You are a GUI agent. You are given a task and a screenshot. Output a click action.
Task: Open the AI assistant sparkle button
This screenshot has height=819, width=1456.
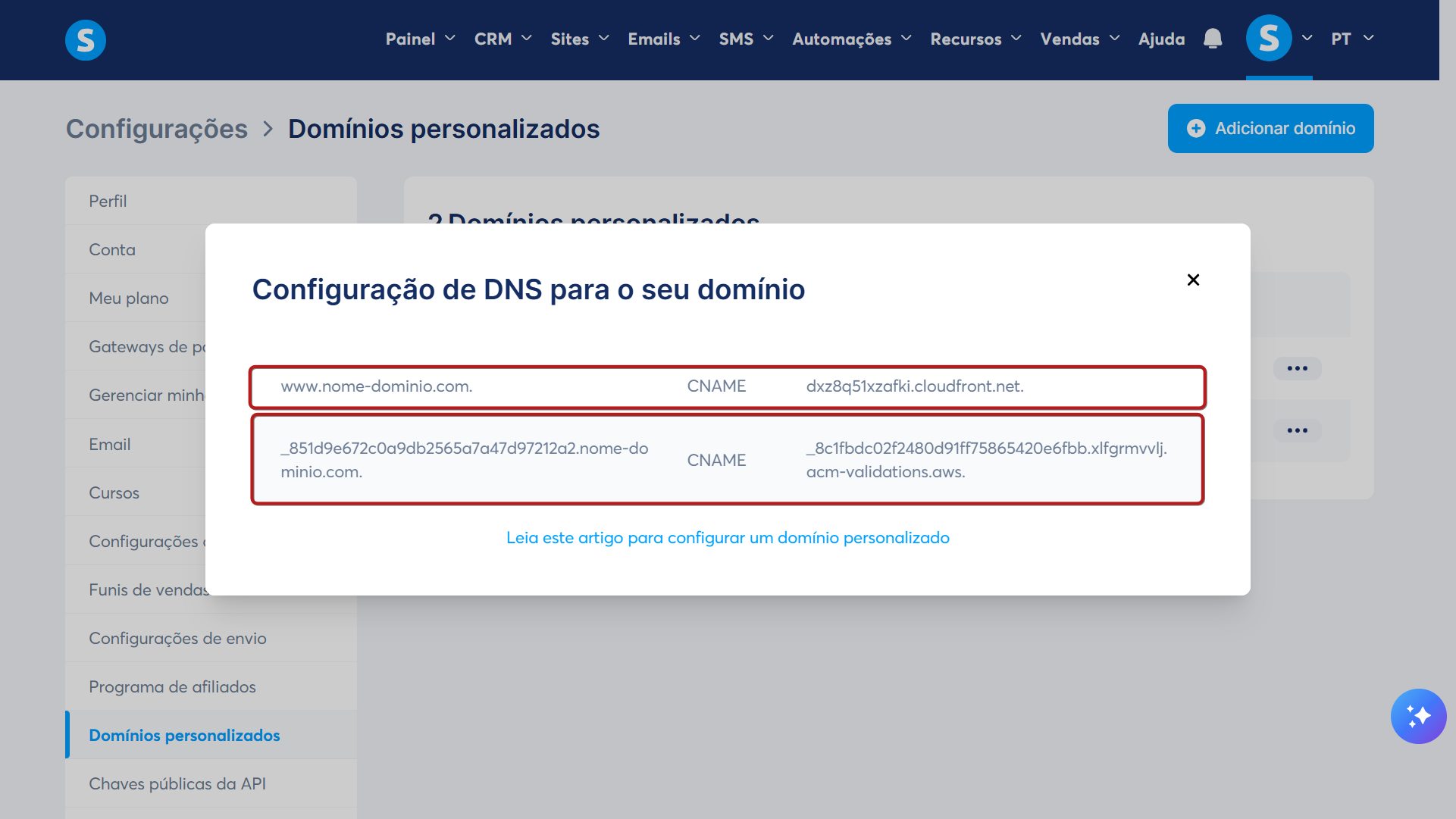click(1418, 716)
